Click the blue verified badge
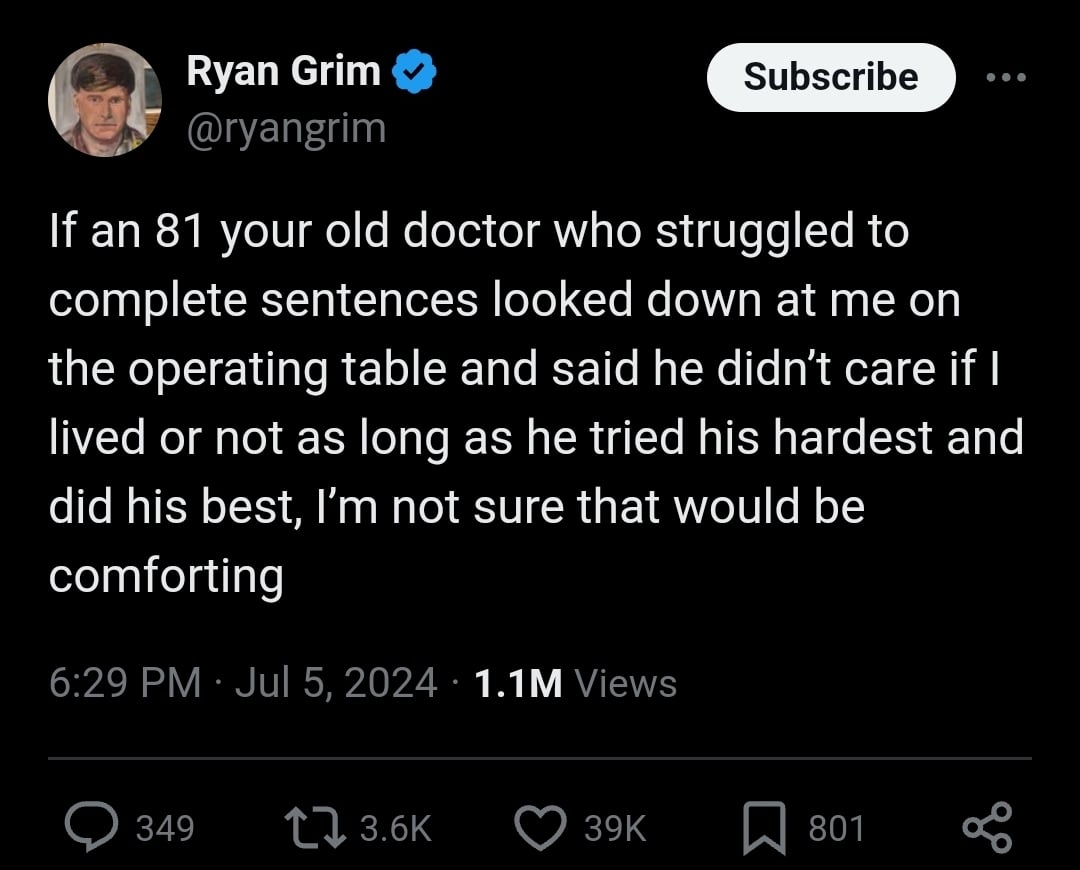 pyautogui.click(x=413, y=74)
